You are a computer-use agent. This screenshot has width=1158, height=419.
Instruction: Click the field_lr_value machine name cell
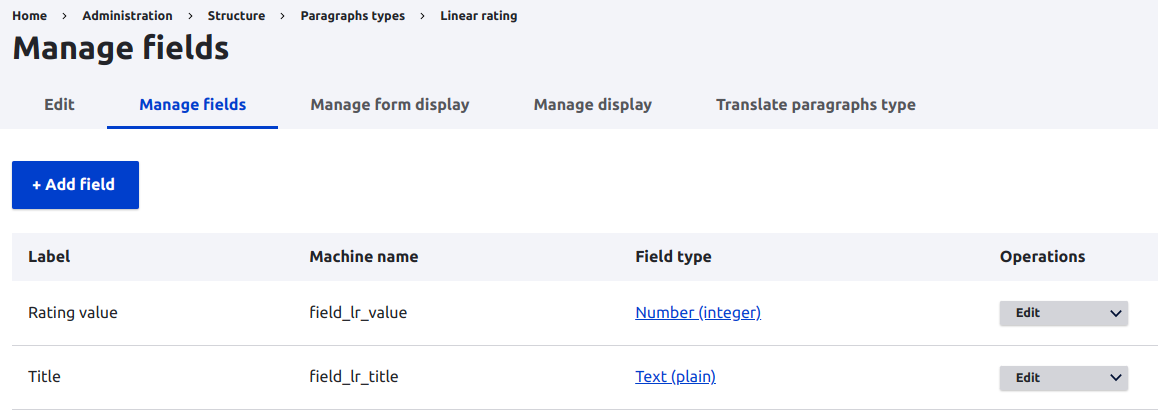tap(358, 313)
